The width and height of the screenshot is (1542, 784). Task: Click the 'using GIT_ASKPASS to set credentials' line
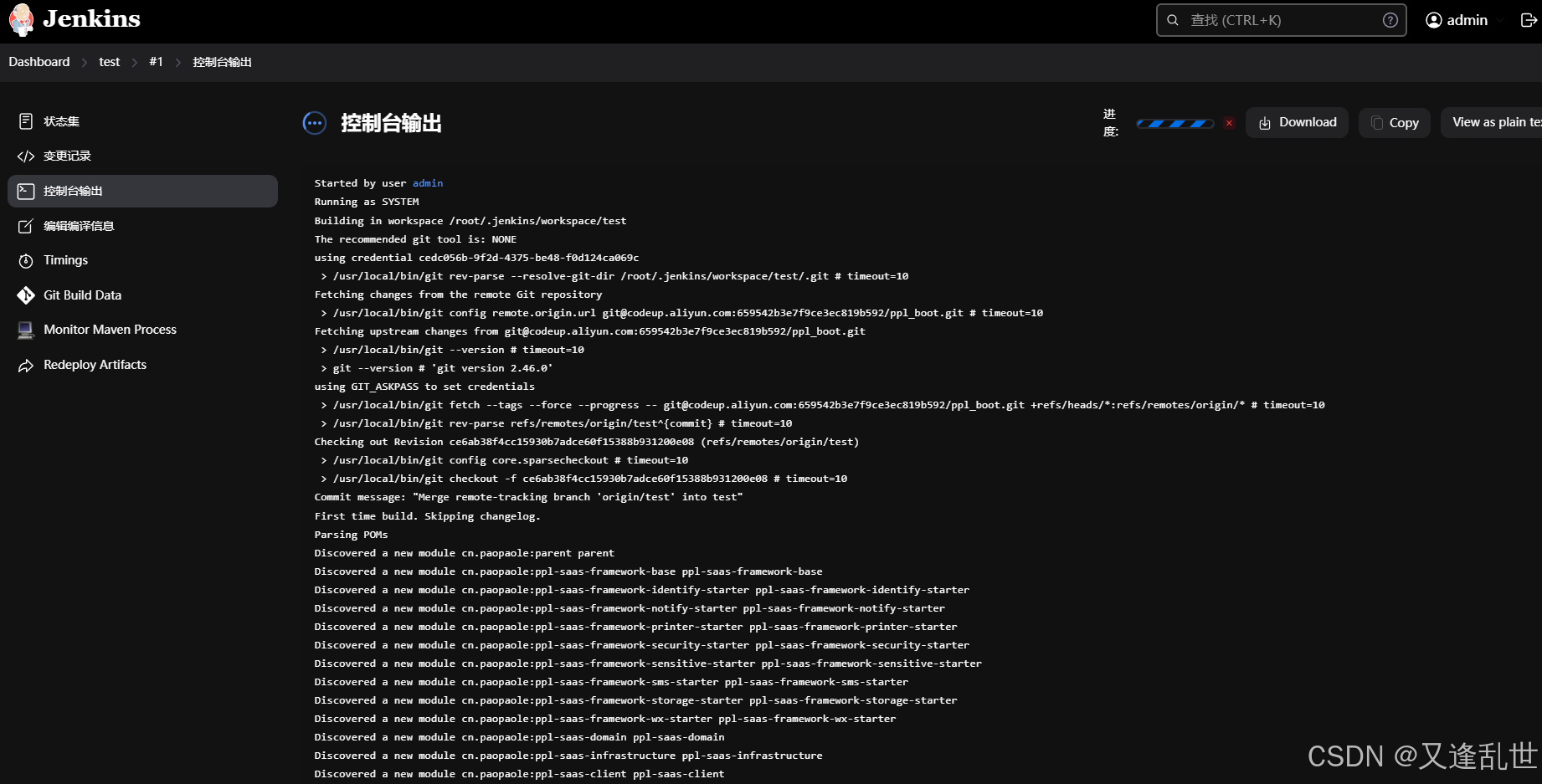tap(424, 387)
